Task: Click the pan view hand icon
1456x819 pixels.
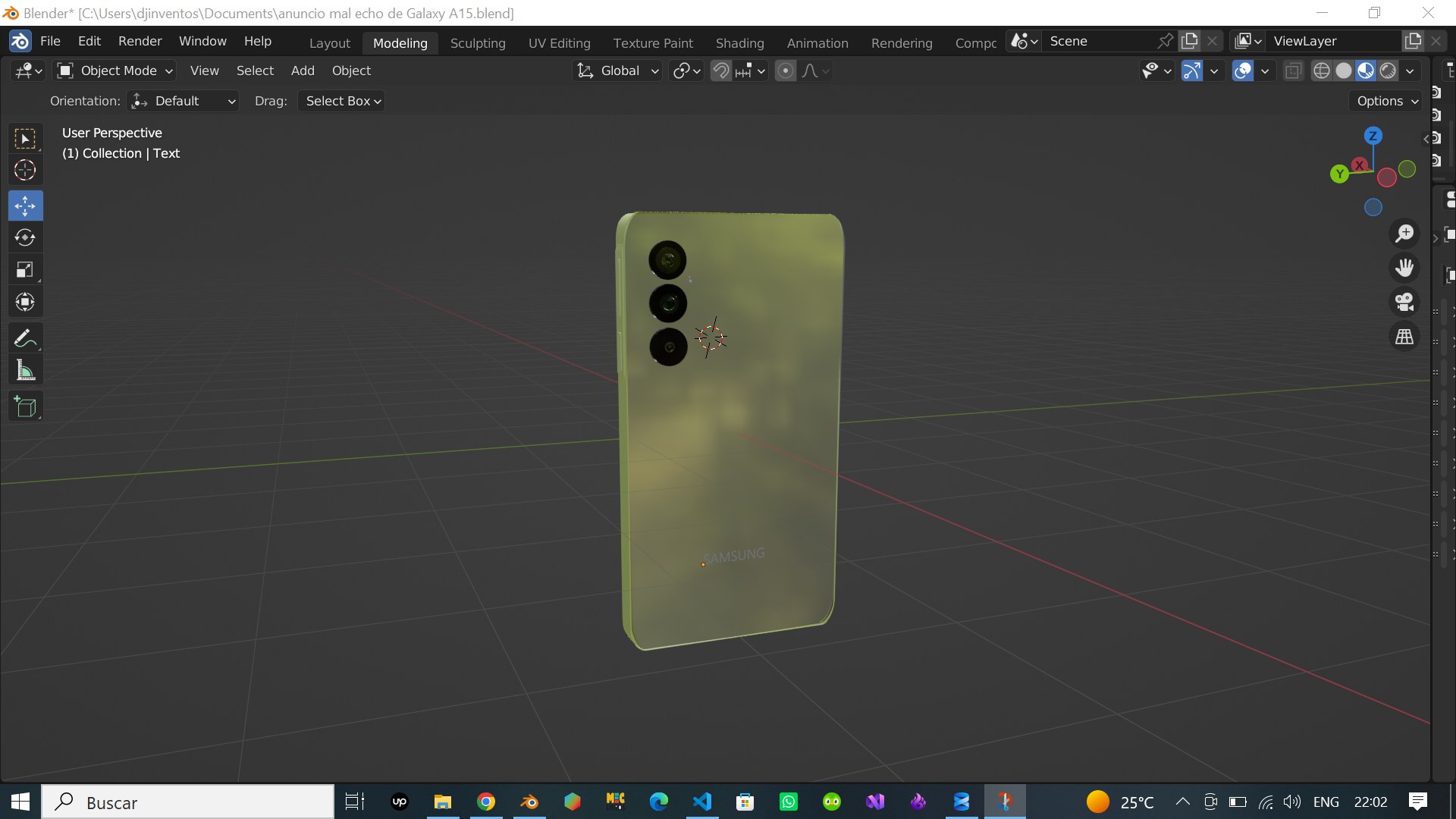Action: coord(1404,268)
